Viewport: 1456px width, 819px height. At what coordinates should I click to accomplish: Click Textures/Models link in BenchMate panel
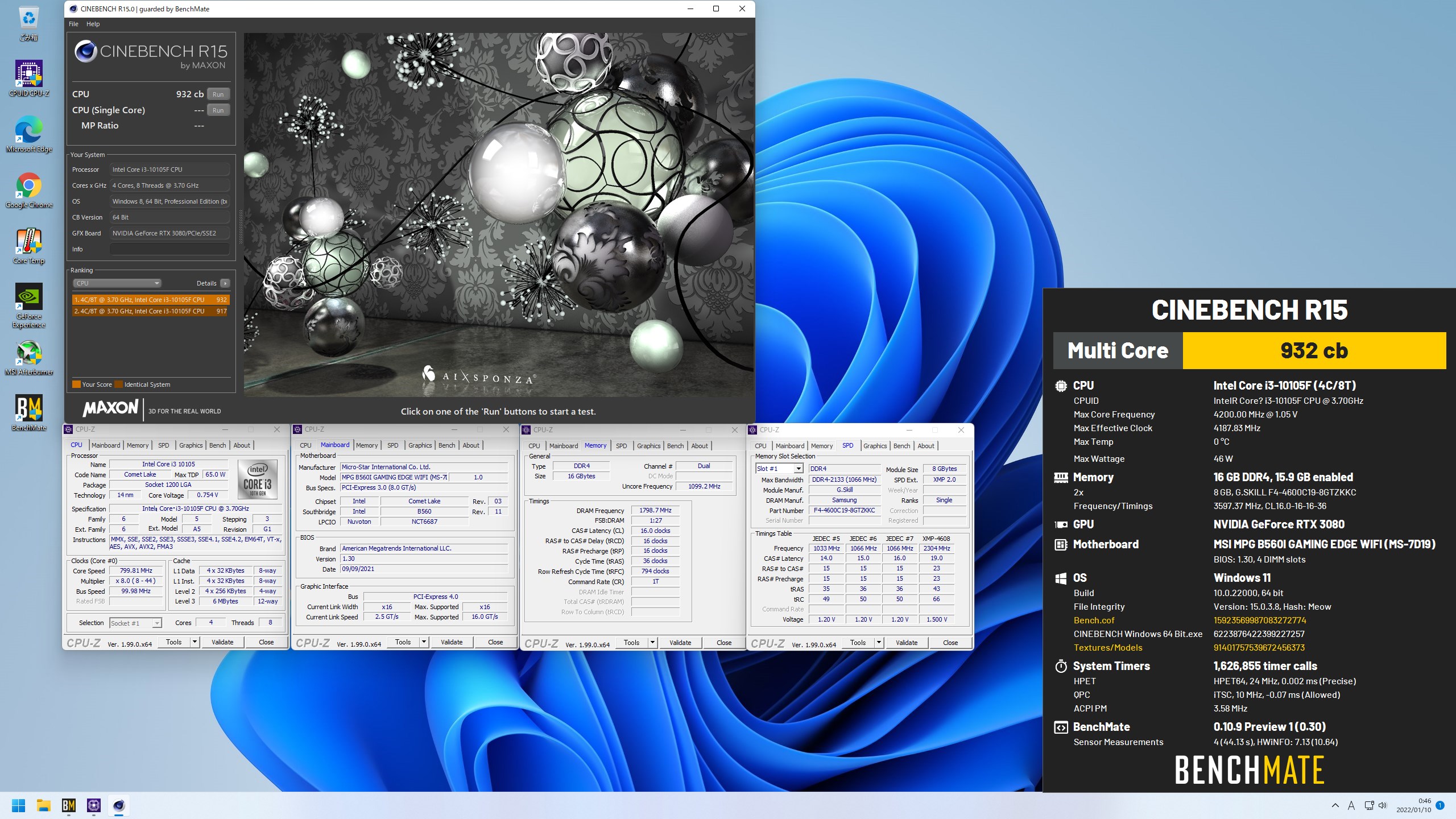coord(1107,648)
